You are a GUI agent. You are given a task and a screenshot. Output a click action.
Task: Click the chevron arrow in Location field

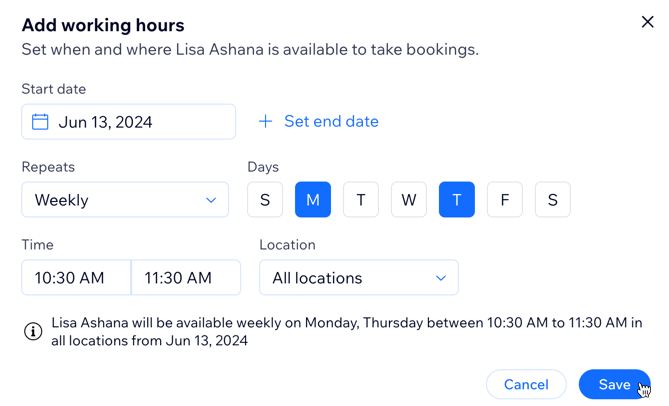pyautogui.click(x=441, y=278)
